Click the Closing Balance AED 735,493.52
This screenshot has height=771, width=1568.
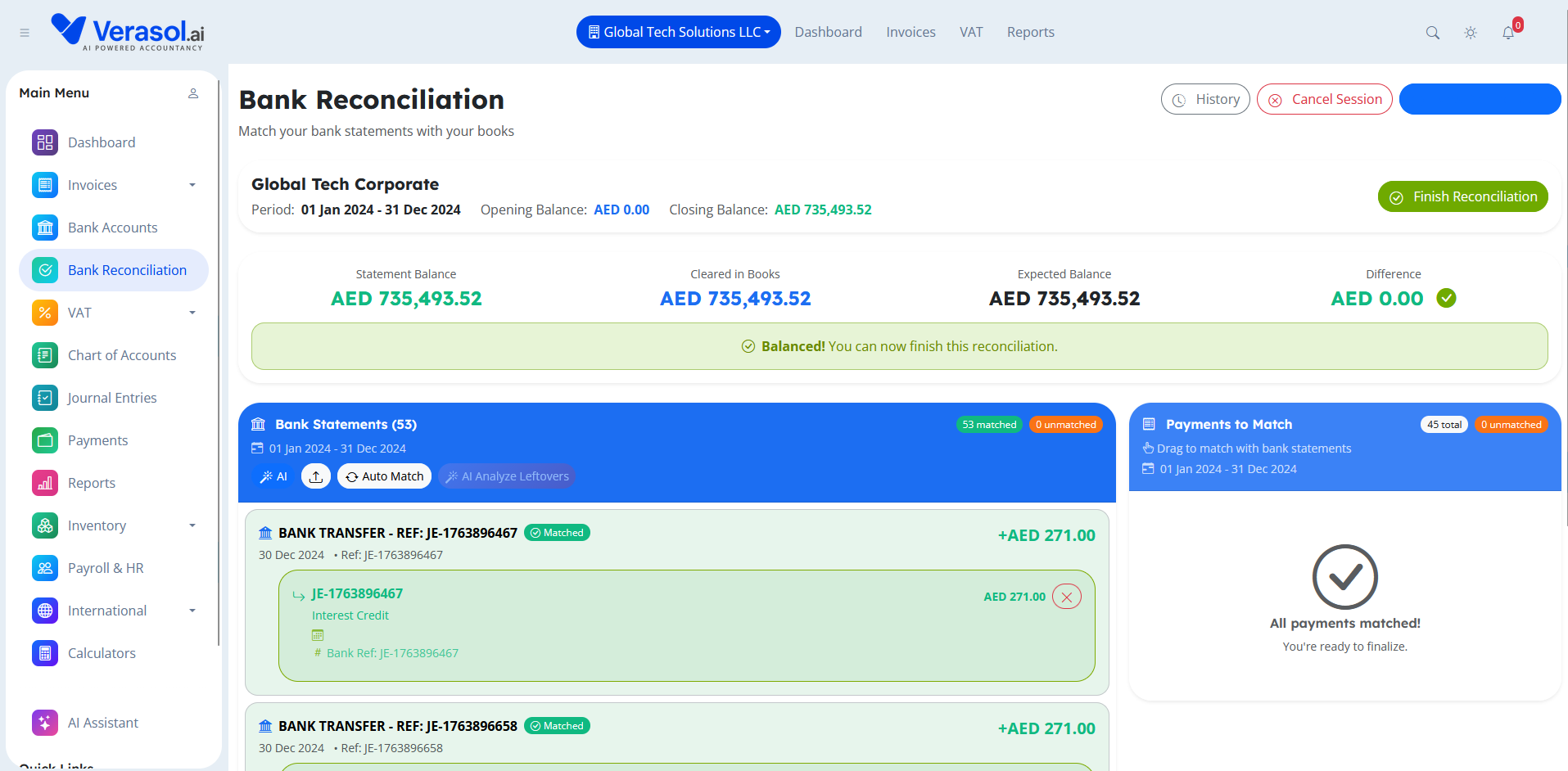823,210
